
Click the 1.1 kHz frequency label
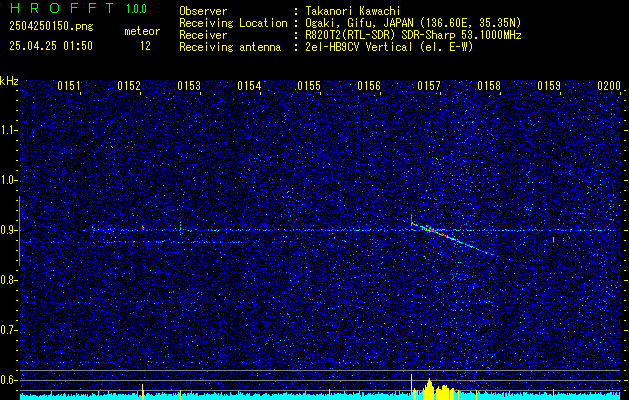click(x=9, y=130)
